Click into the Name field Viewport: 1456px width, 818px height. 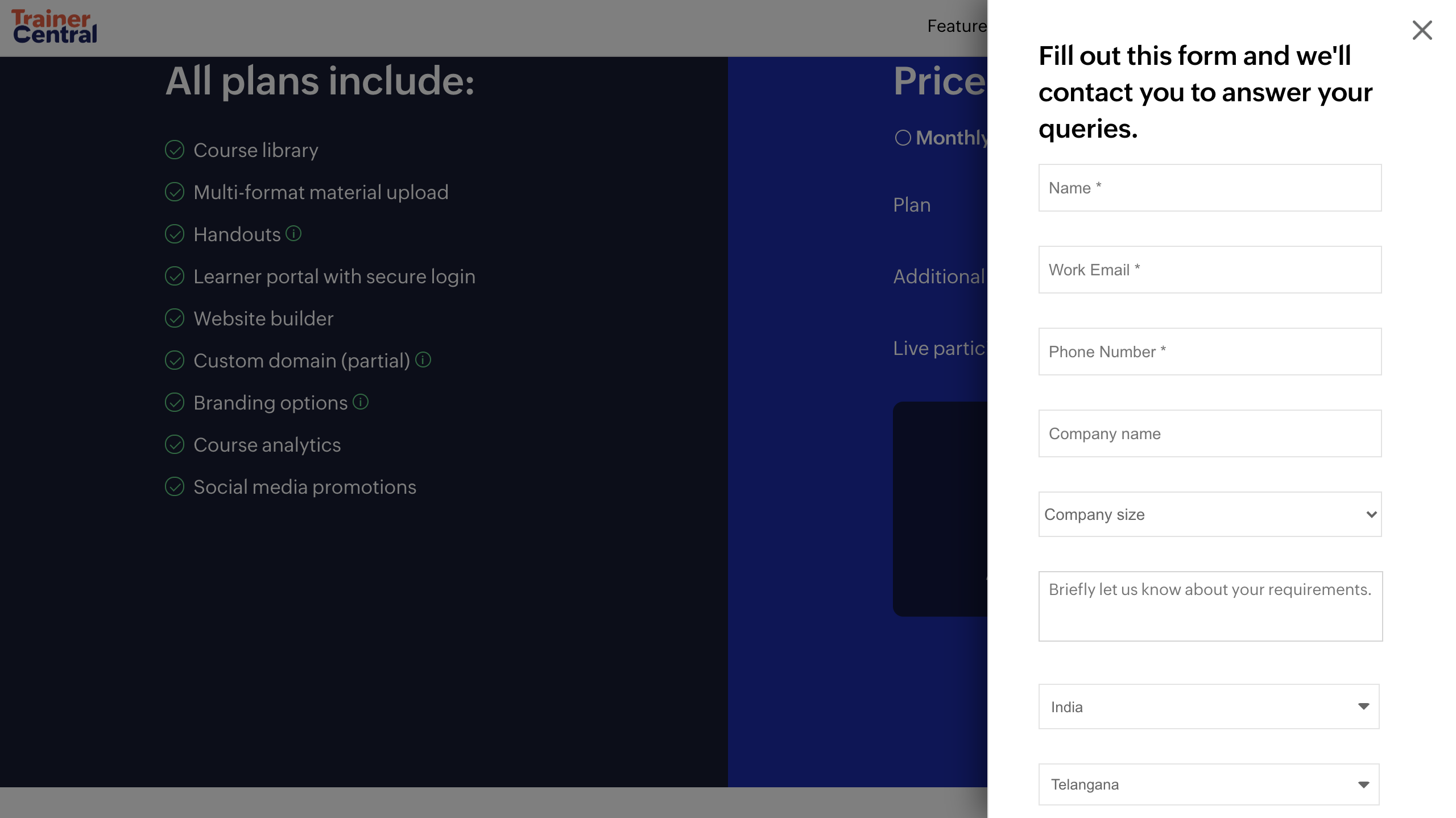click(1210, 188)
